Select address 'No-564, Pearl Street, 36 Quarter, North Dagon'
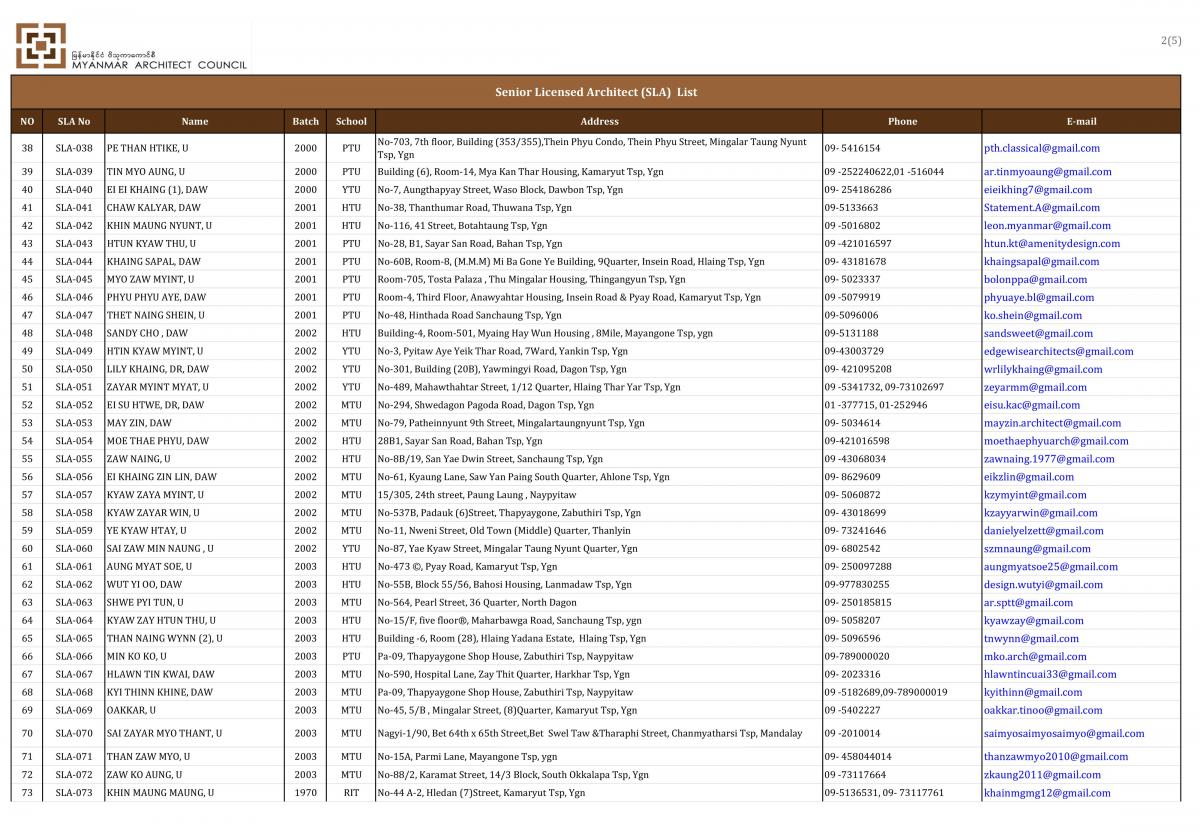 pyautogui.click(x=477, y=603)
